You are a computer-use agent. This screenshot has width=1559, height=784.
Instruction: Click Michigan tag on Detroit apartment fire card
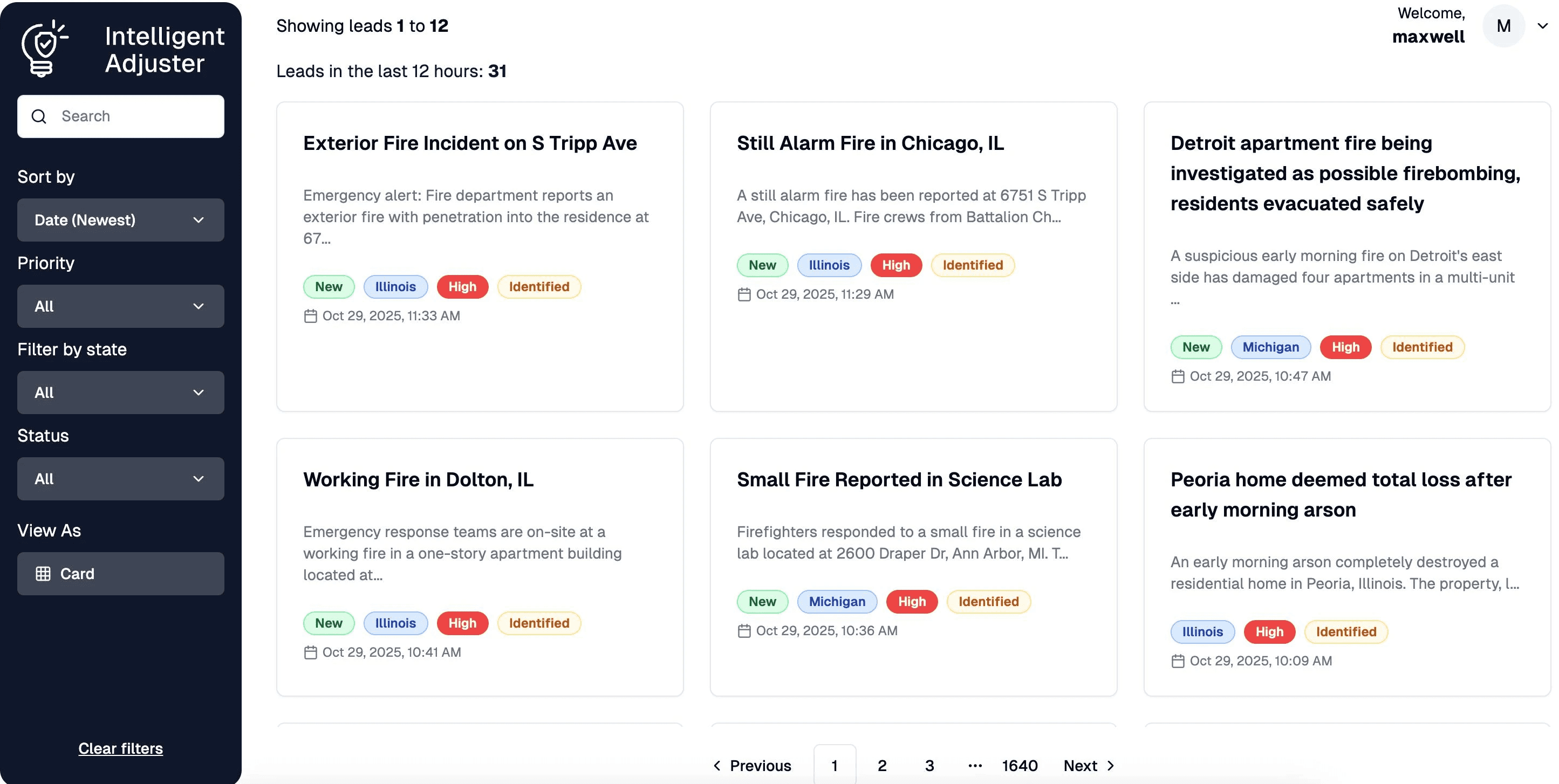1271,347
